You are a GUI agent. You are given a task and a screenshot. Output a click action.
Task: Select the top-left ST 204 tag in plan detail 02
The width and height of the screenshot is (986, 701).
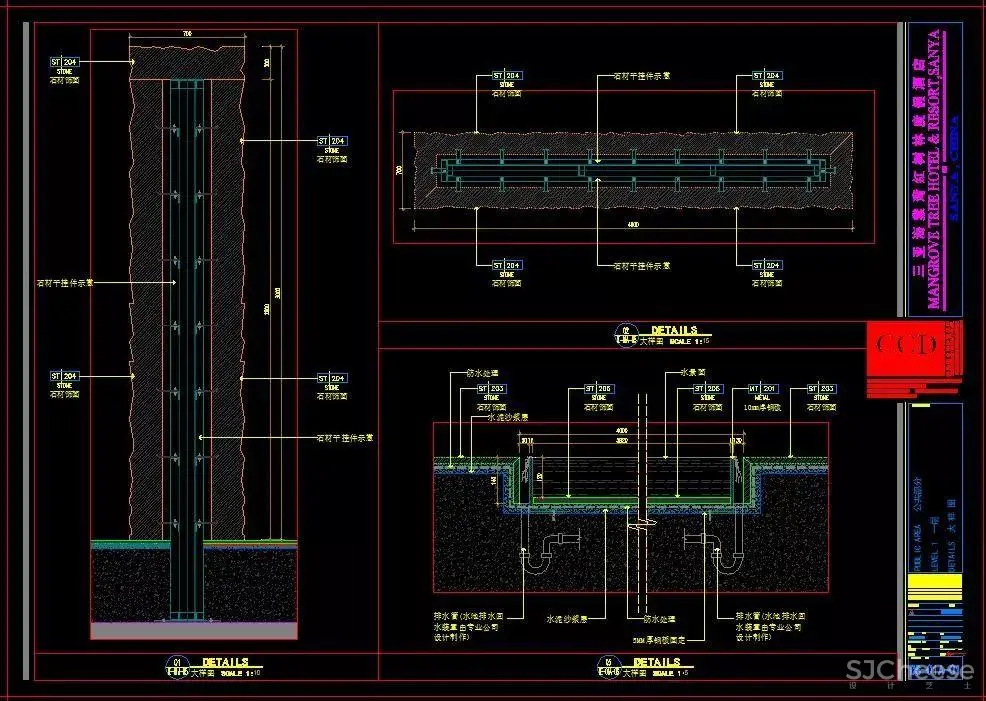coord(507,76)
